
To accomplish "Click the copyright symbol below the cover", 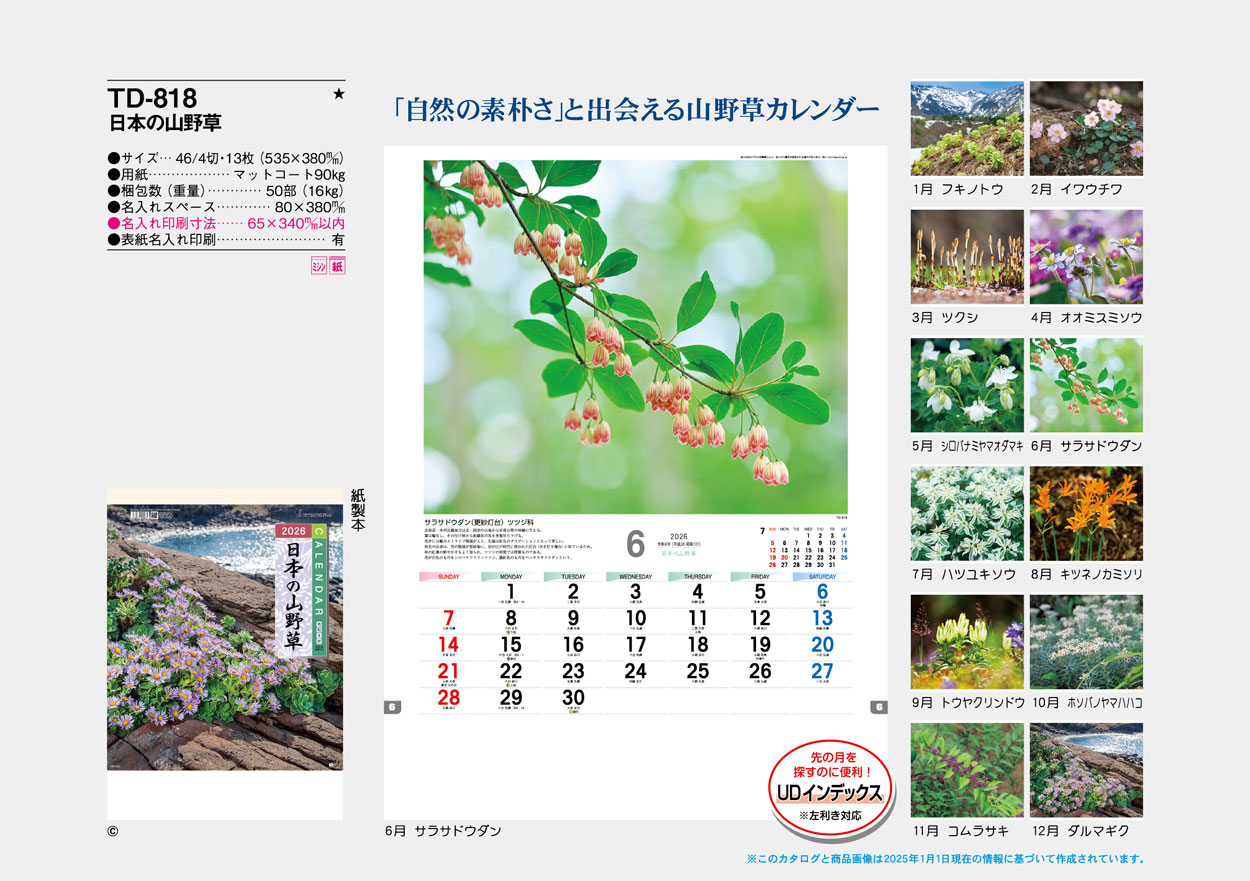I will pos(113,830).
